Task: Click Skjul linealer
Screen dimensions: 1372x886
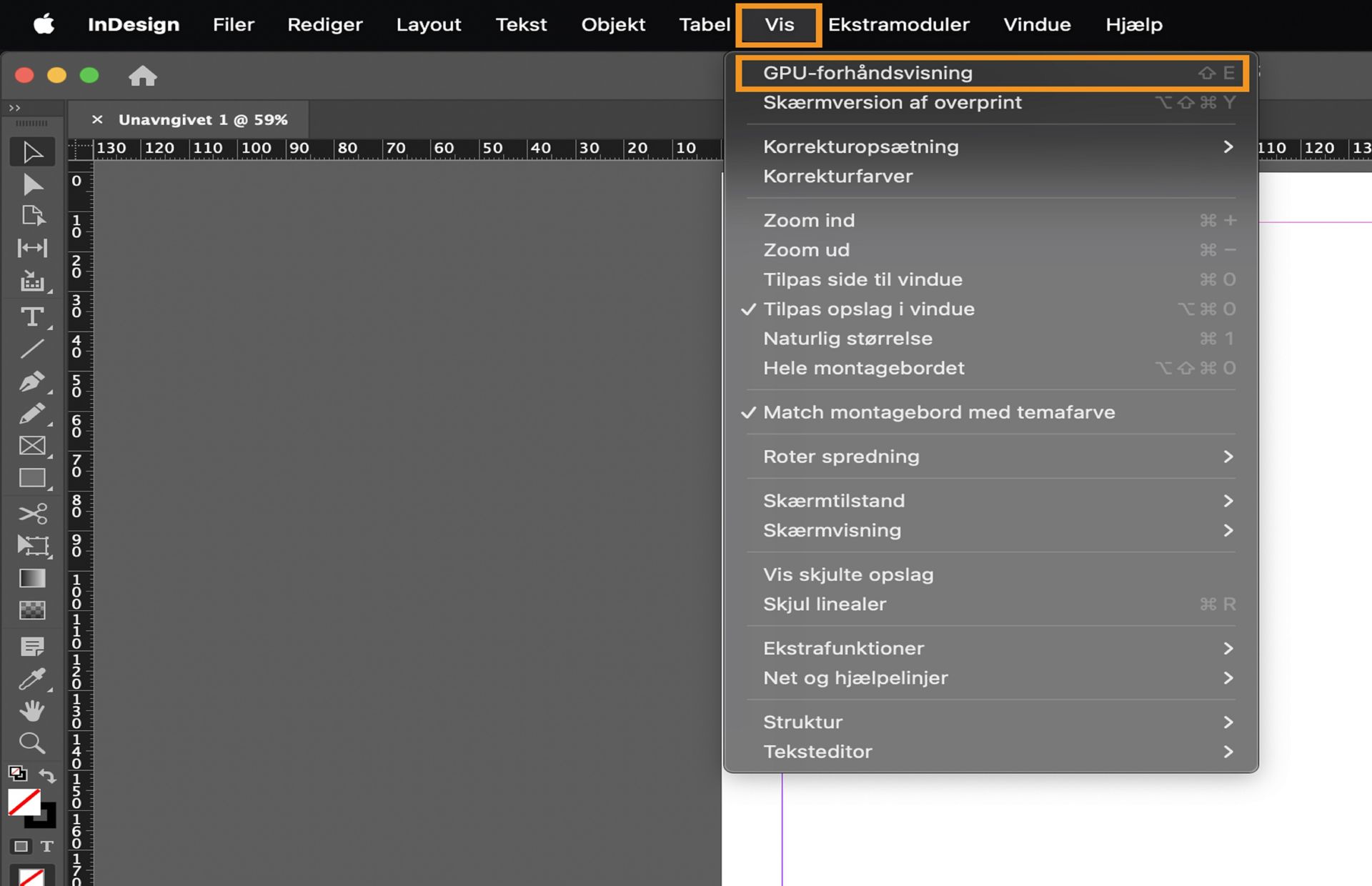Action: (824, 604)
